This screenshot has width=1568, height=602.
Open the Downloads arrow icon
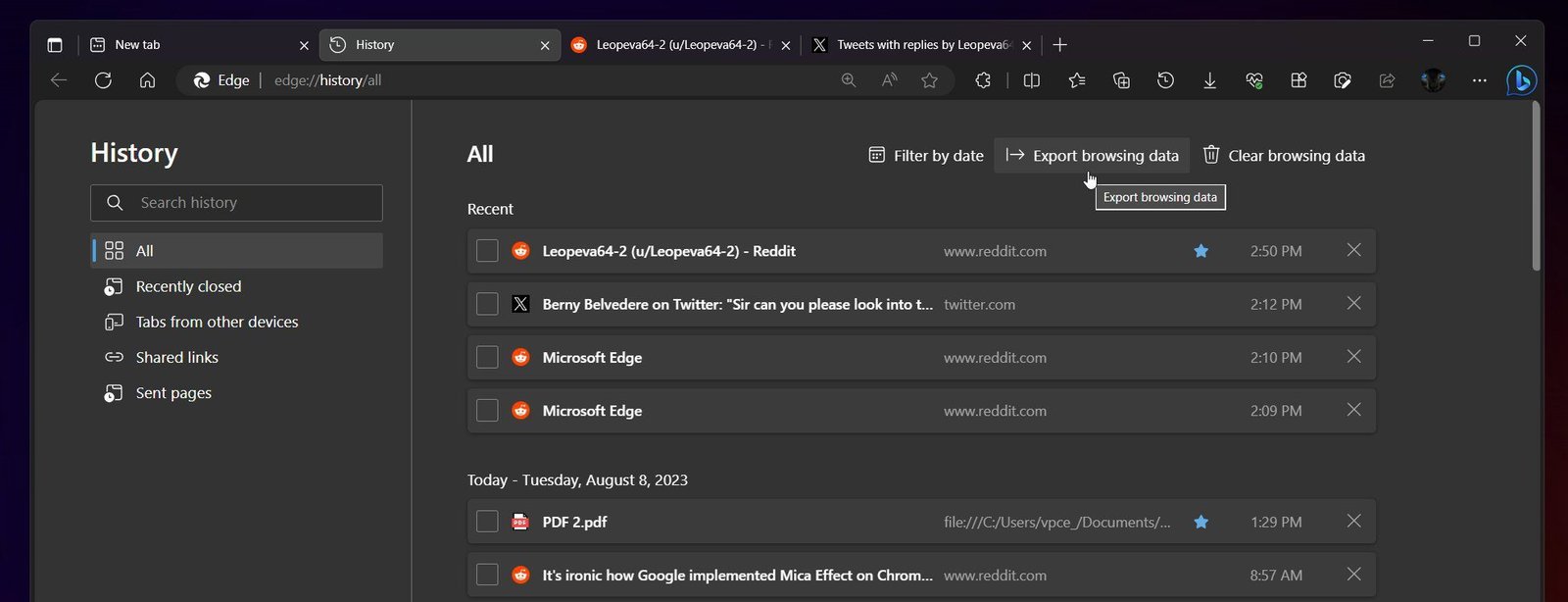click(x=1209, y=80)
